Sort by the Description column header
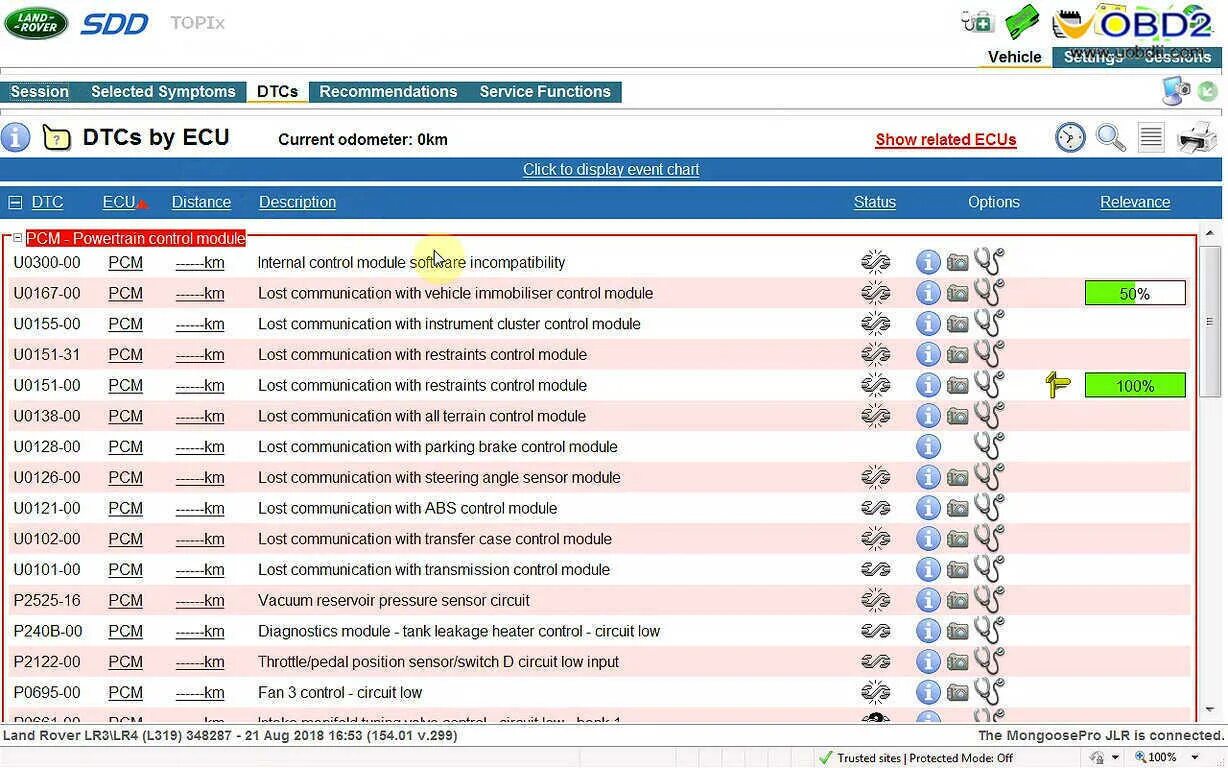Screen dimensions: 1228x768 pos(297,202)
